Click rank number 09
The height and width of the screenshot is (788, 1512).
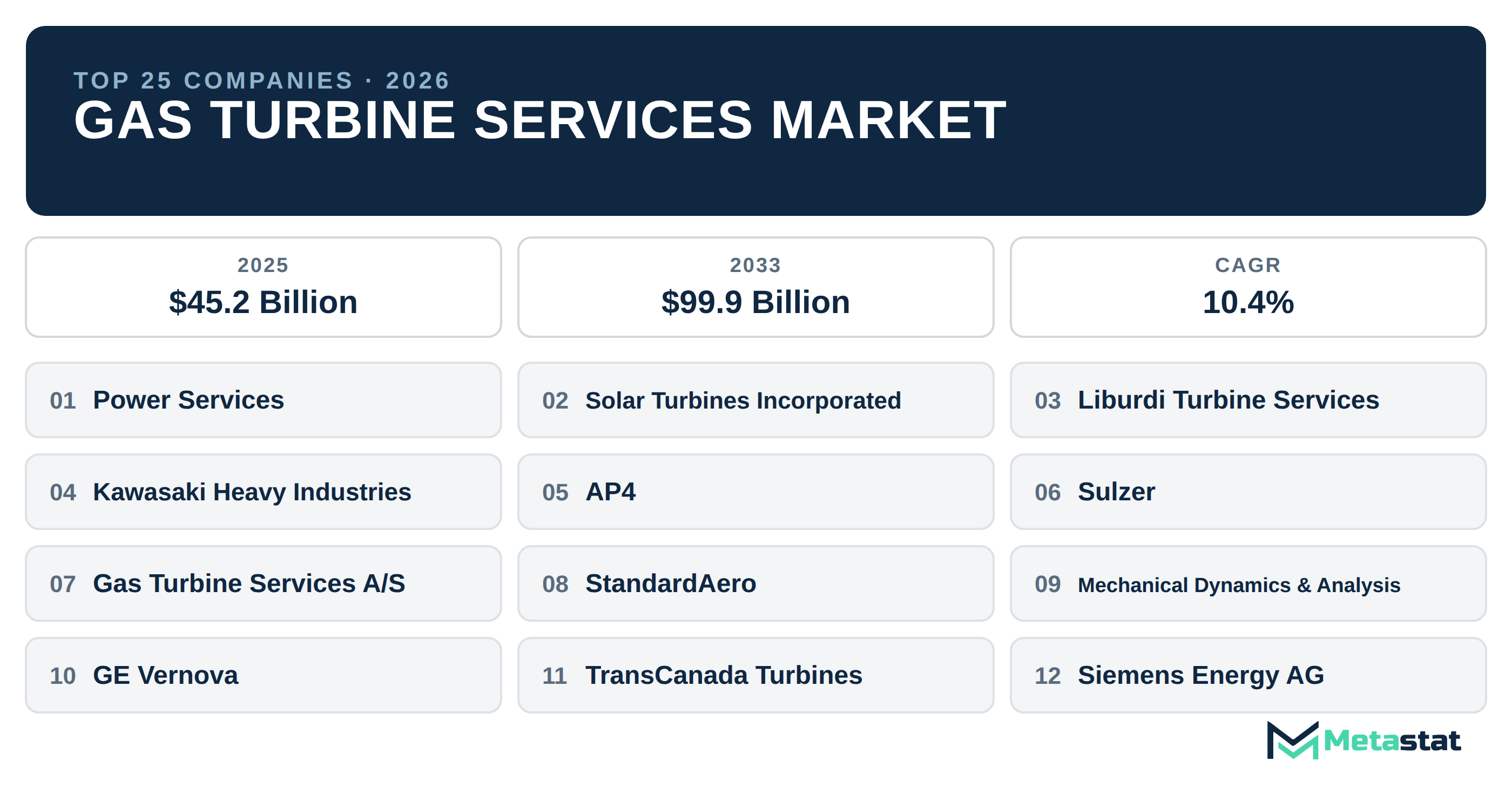[1048, 585]
